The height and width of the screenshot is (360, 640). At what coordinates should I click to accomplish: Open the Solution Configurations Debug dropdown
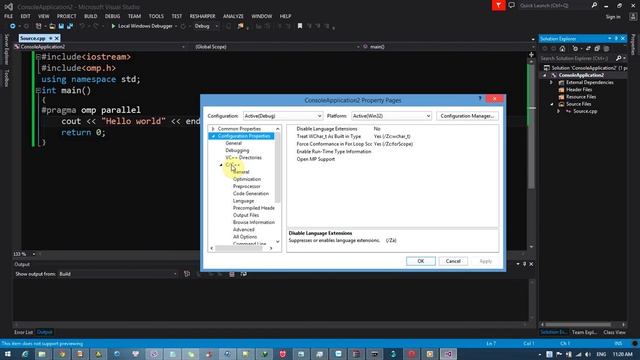206,26
